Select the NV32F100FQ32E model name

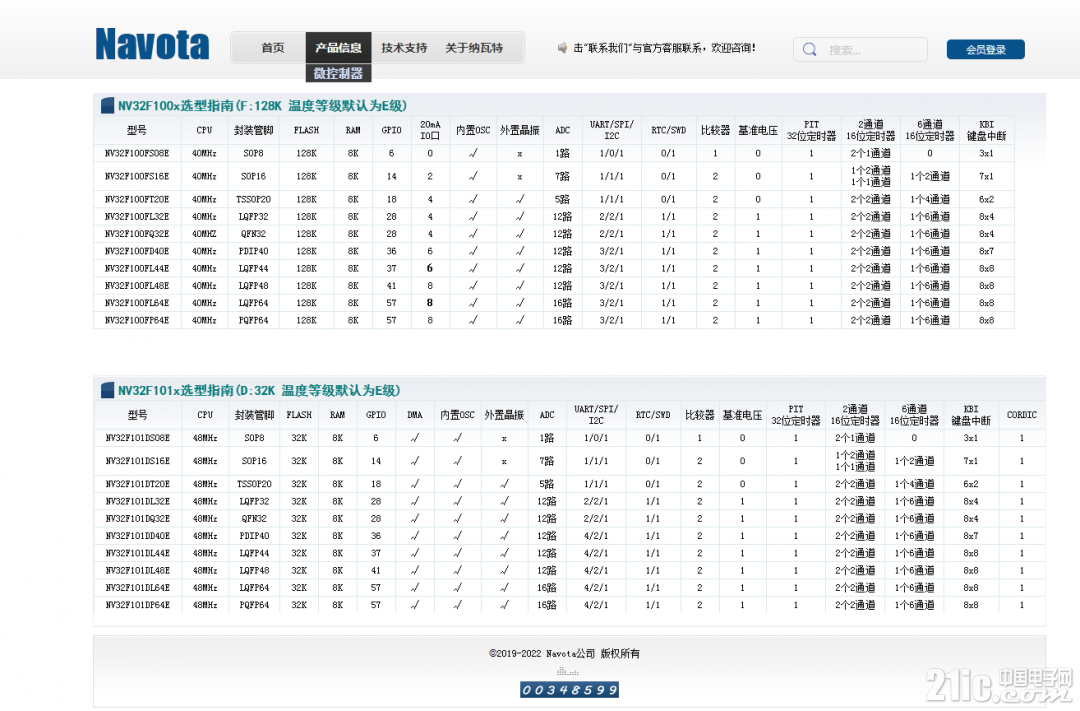click(137, 234)
